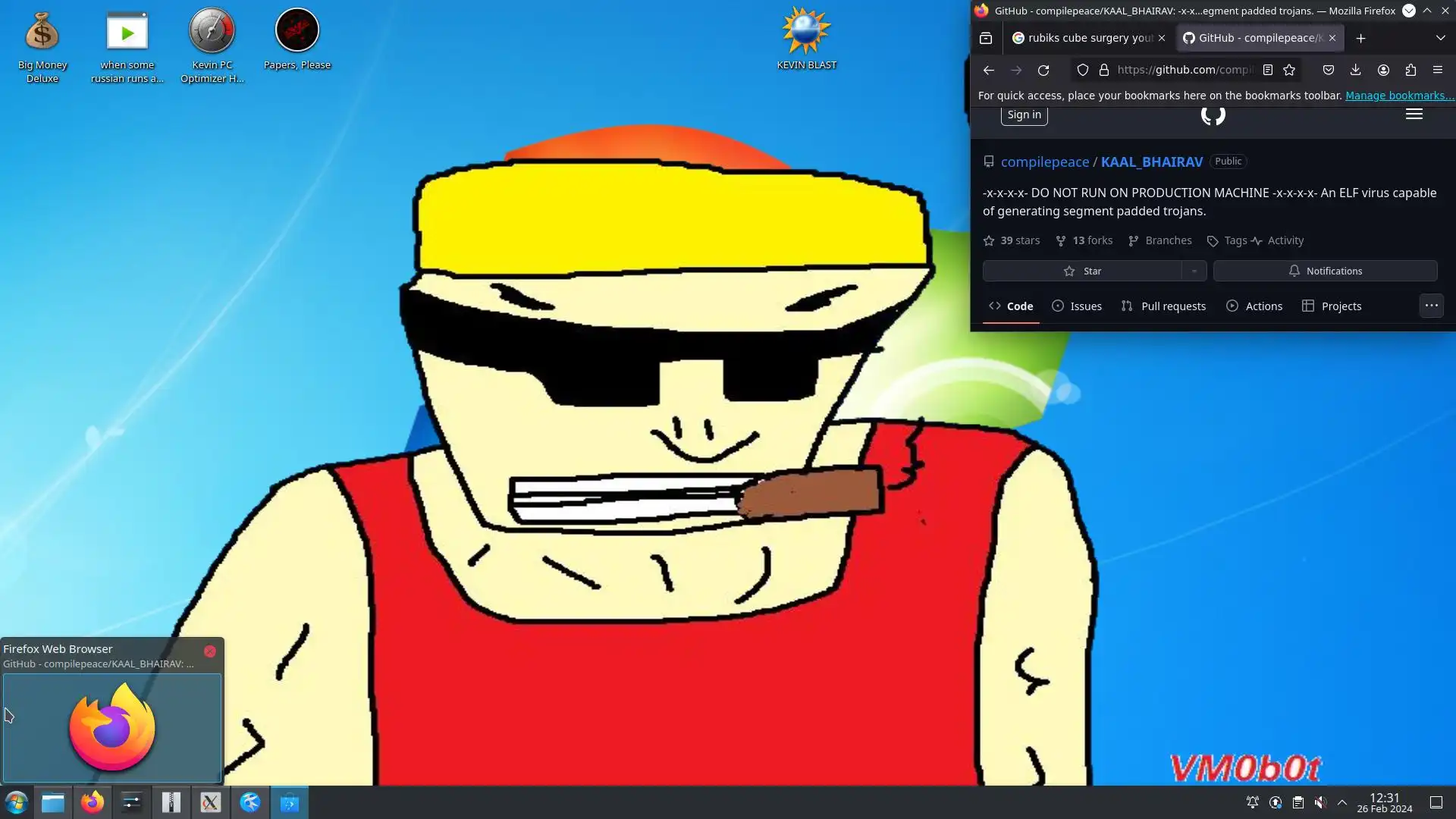Toggle the muted volume tray icon
The width and height of the screenshot is (1456, 819).
[1320, 802]
